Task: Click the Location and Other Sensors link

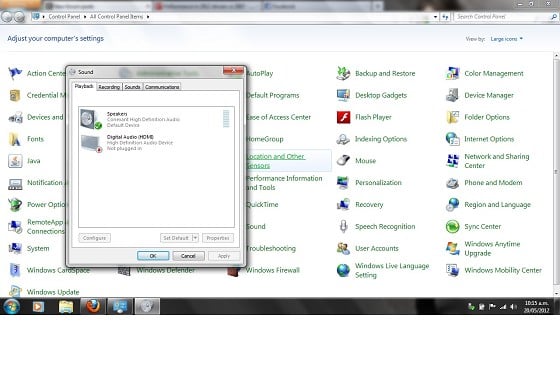Action: pyautogui.click(x=276, y=161)
